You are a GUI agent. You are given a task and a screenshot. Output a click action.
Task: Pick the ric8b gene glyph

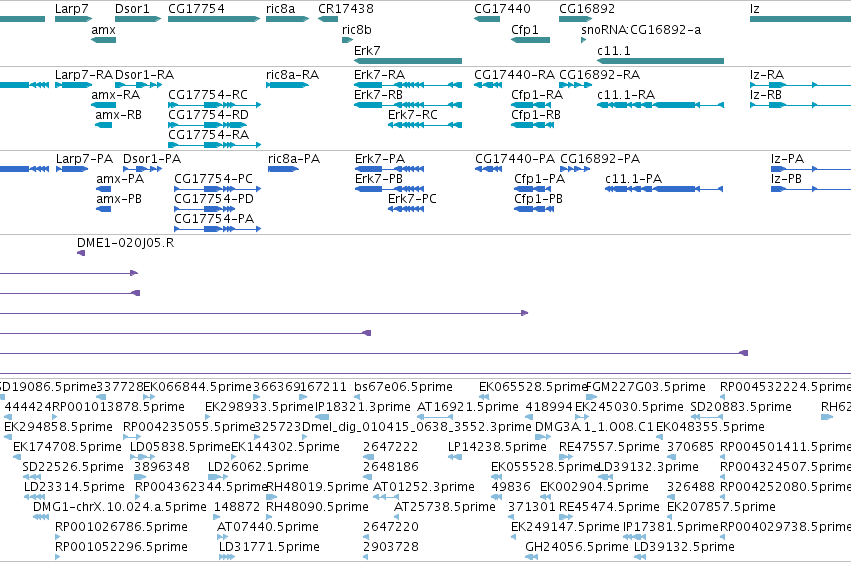[347, 40]
